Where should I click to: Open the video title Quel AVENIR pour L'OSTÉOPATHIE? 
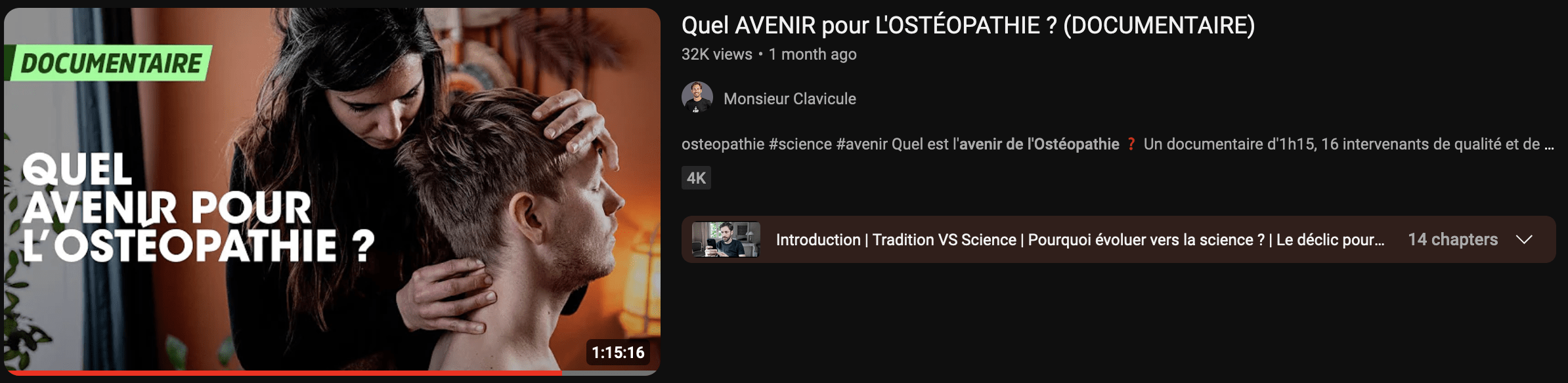[968, 26]
